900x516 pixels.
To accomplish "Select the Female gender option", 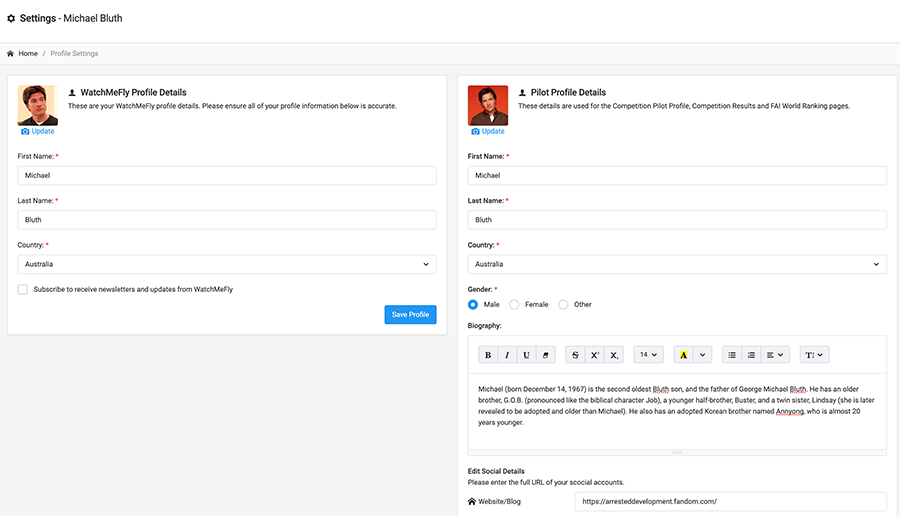I will pos(515,304).
